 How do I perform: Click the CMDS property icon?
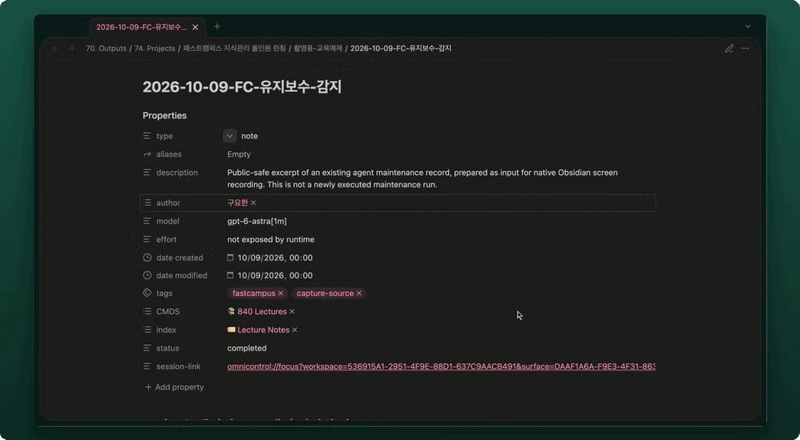coord(147,311)
